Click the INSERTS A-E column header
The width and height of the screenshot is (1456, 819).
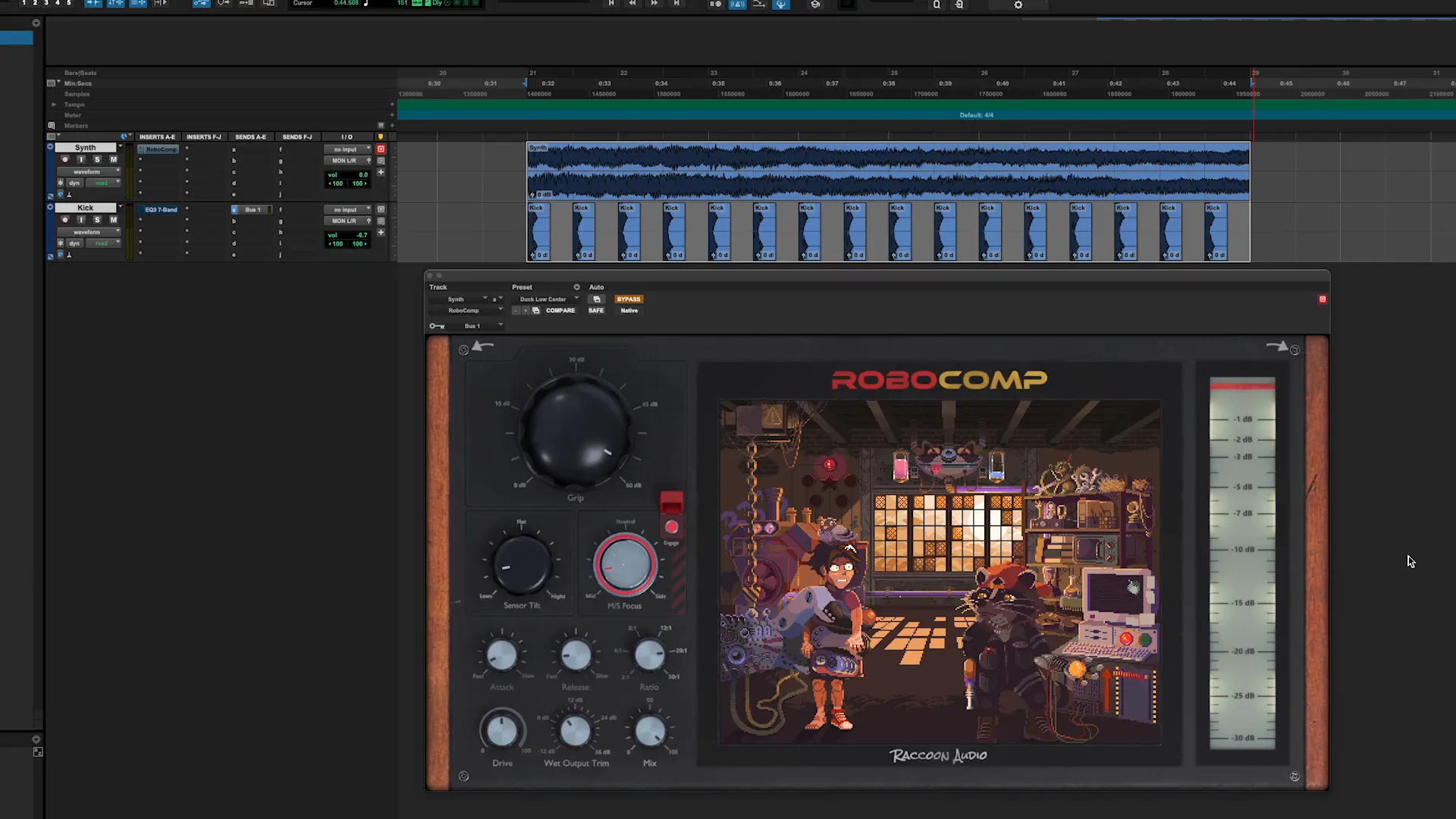click(157, 137)
